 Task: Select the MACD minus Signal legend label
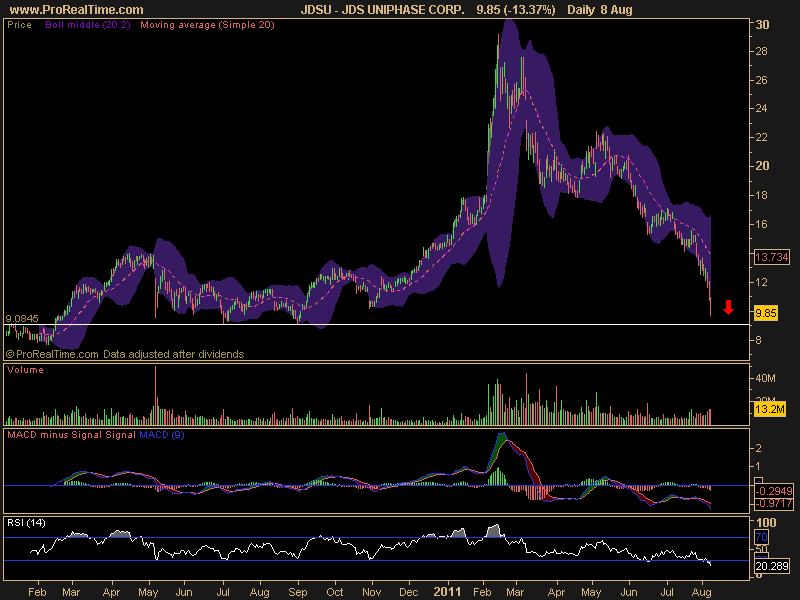[55, 435]
